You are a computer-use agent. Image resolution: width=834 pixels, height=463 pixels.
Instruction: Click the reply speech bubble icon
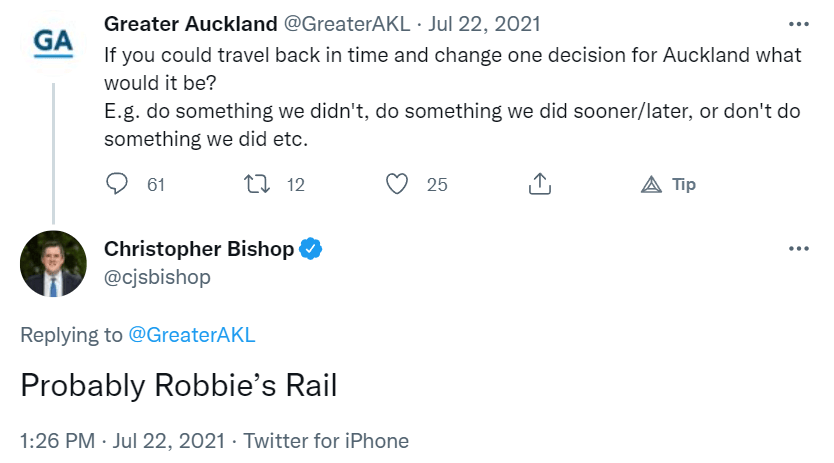point(117,184)
